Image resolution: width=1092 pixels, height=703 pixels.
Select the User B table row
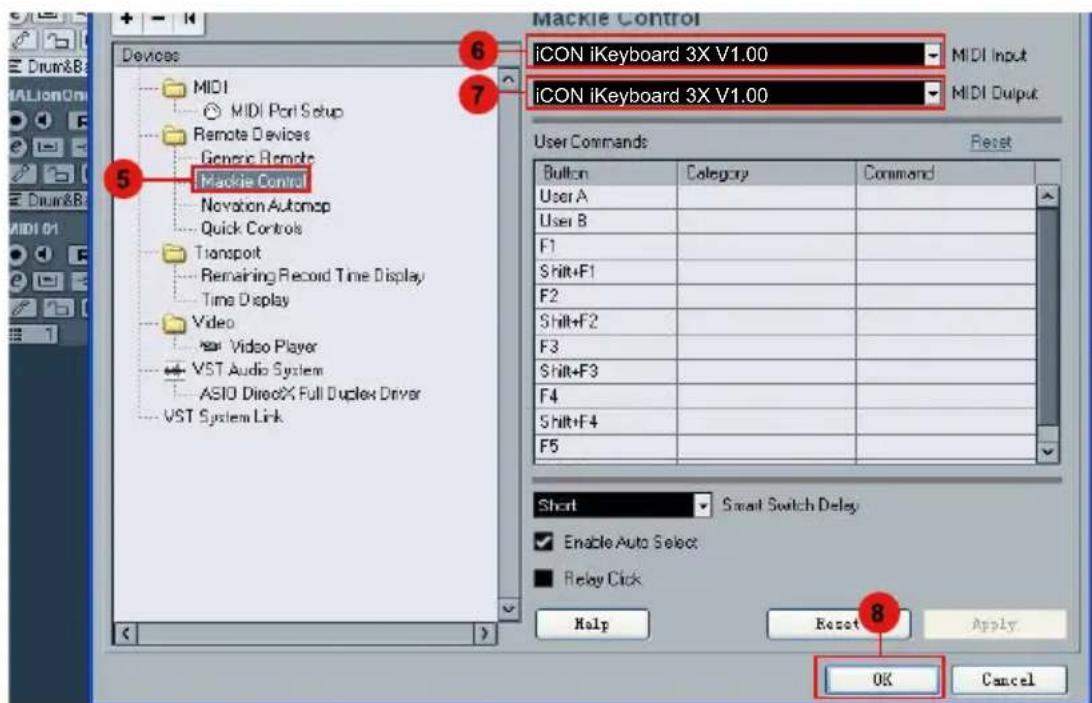point(785,221)
